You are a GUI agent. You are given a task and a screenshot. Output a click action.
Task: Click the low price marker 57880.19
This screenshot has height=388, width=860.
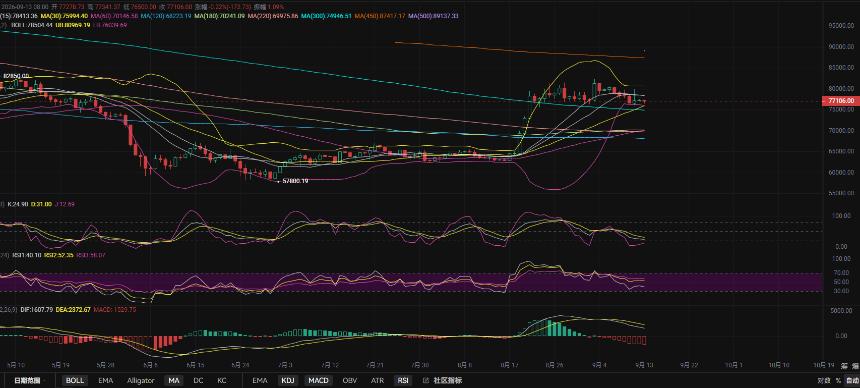click(x=295, y=181)
